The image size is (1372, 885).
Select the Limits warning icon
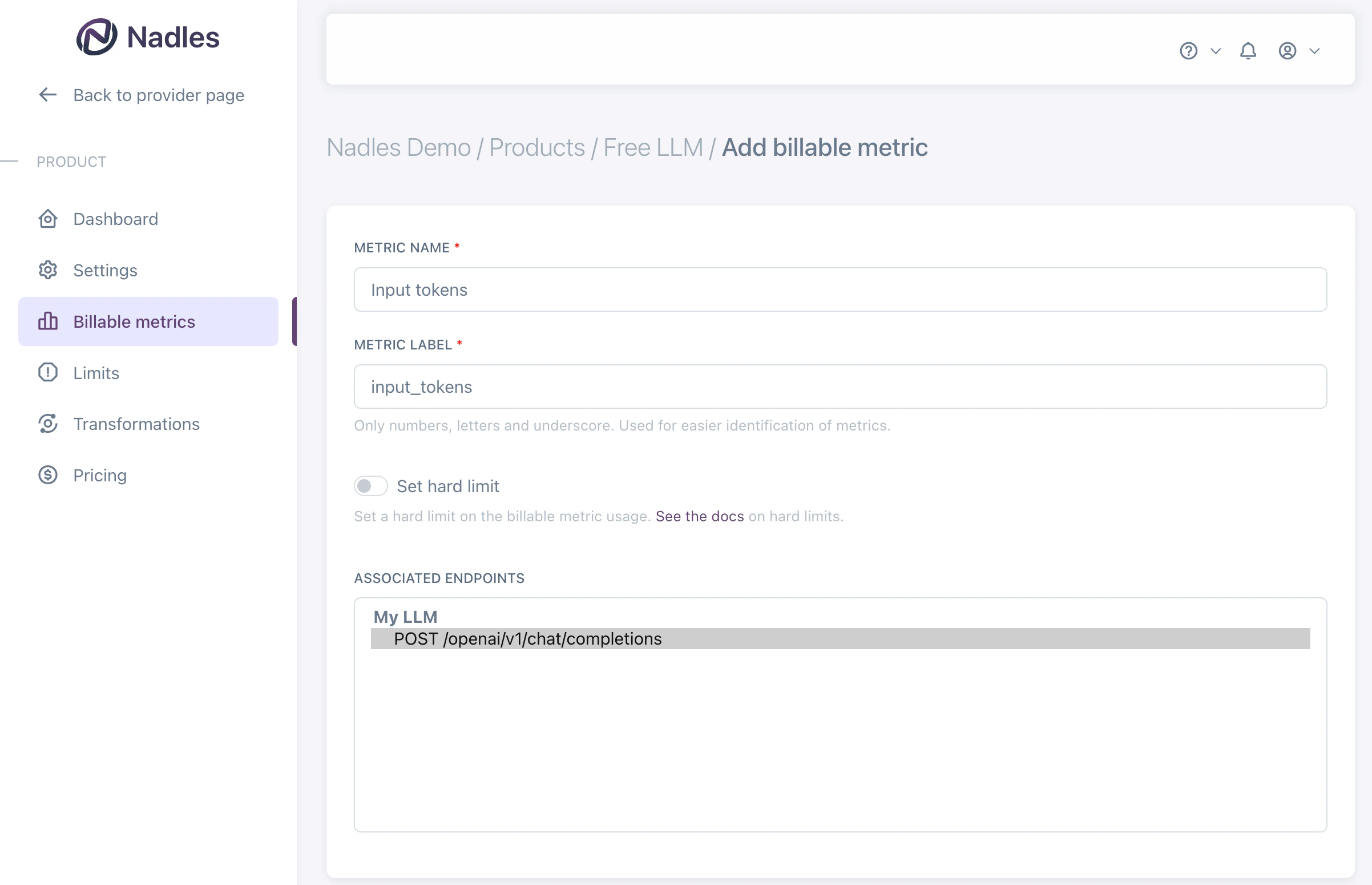tap(49, 372)
